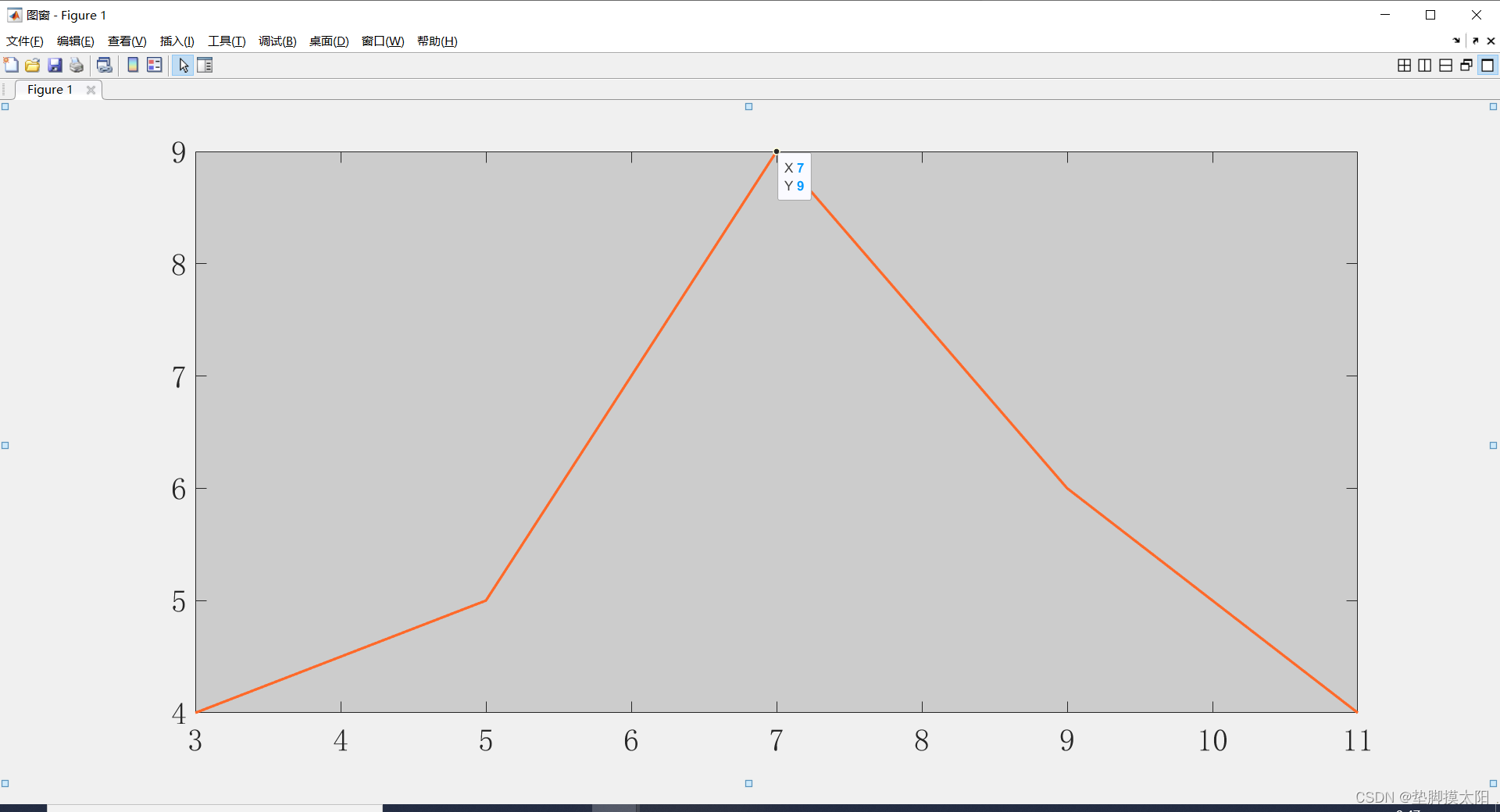Open the 调试(B) menu
The image size is (1500, 812).
click(x=277, y=41)
